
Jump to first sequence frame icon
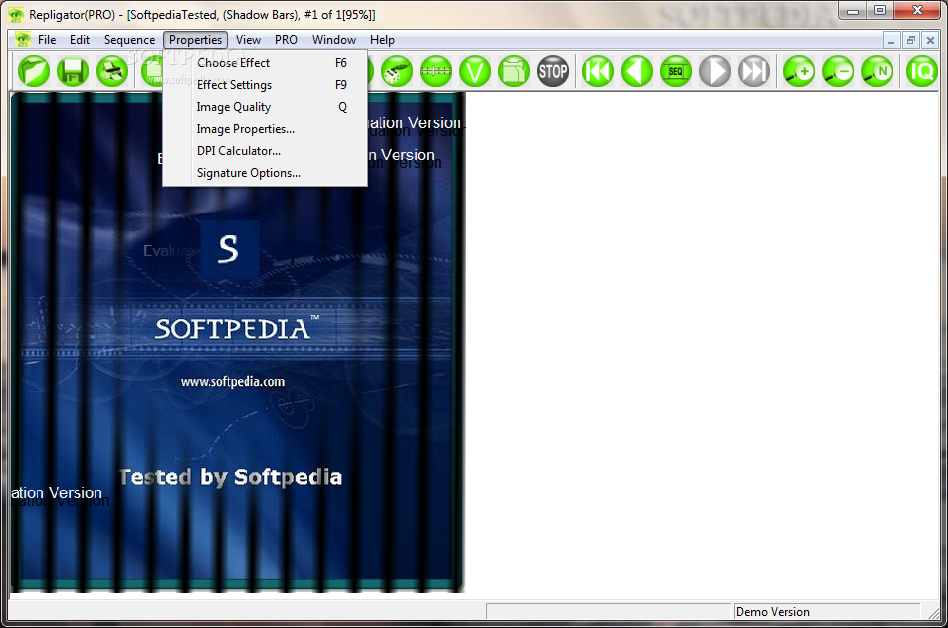point(598,71)
